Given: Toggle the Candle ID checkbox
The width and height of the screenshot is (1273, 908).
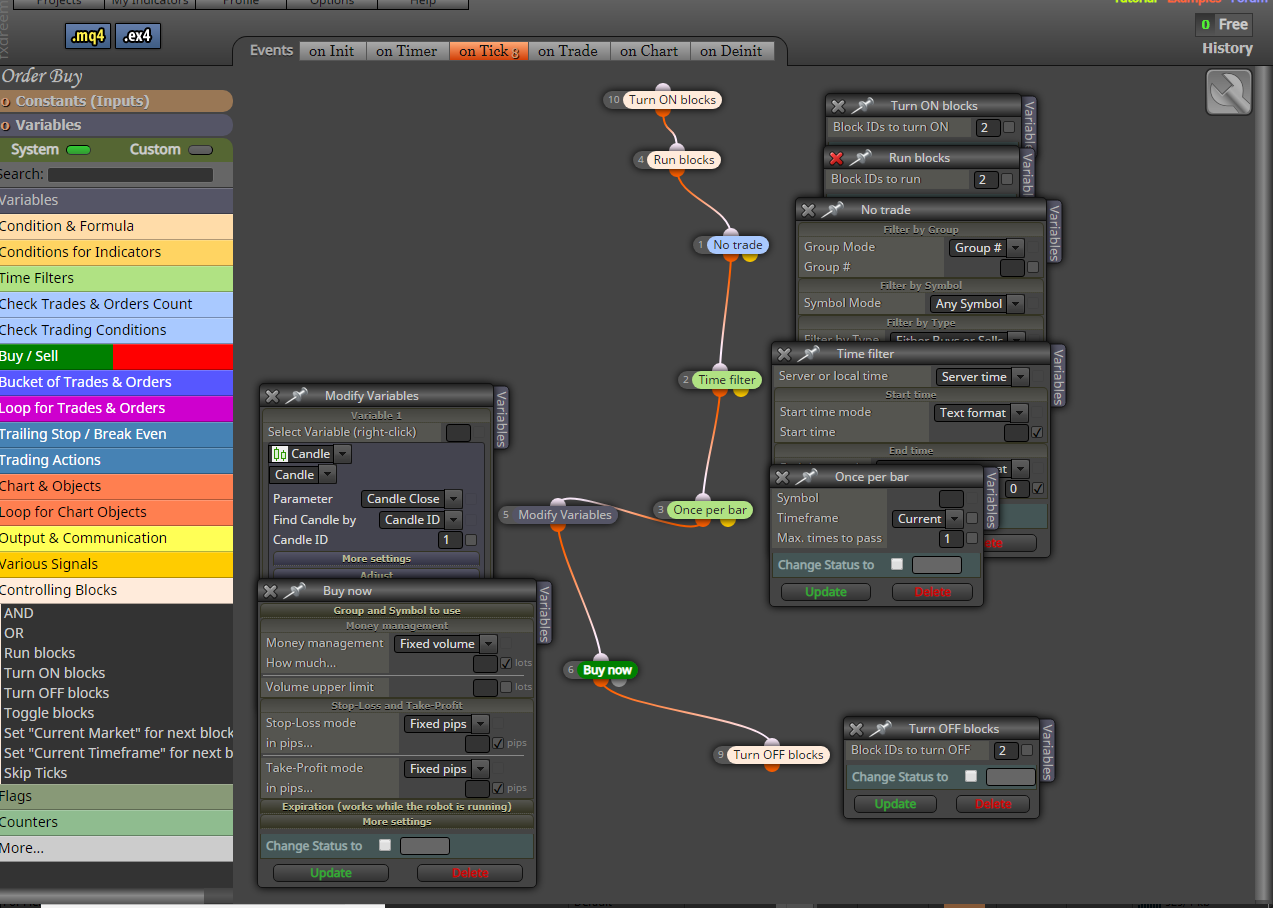Looking at the screenshot, I should tap(471, 539).
